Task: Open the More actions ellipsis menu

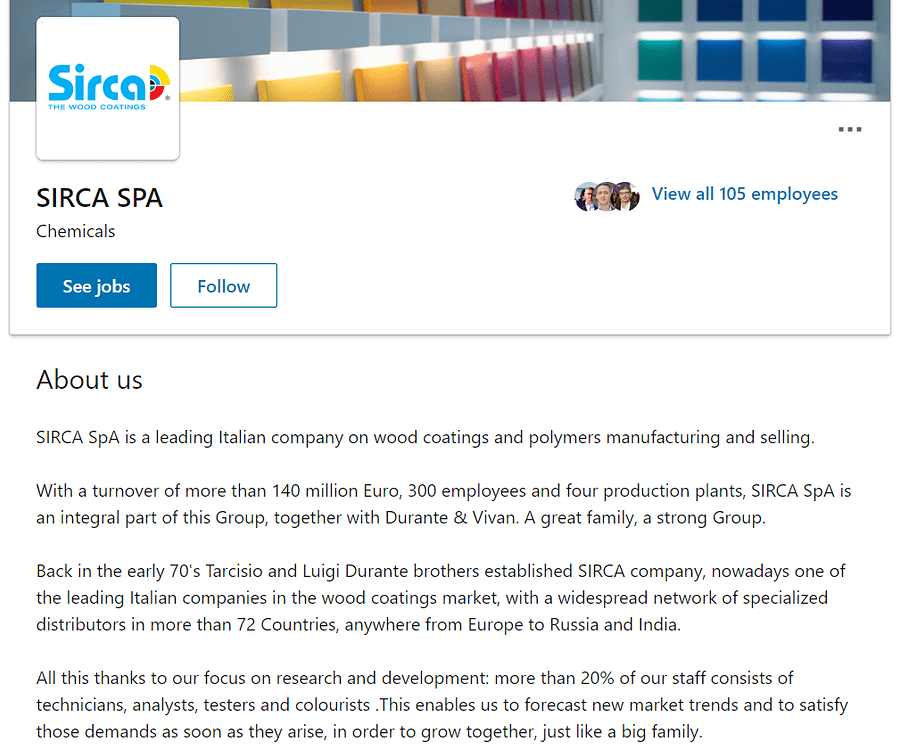Action: click(x=849, y=129)
